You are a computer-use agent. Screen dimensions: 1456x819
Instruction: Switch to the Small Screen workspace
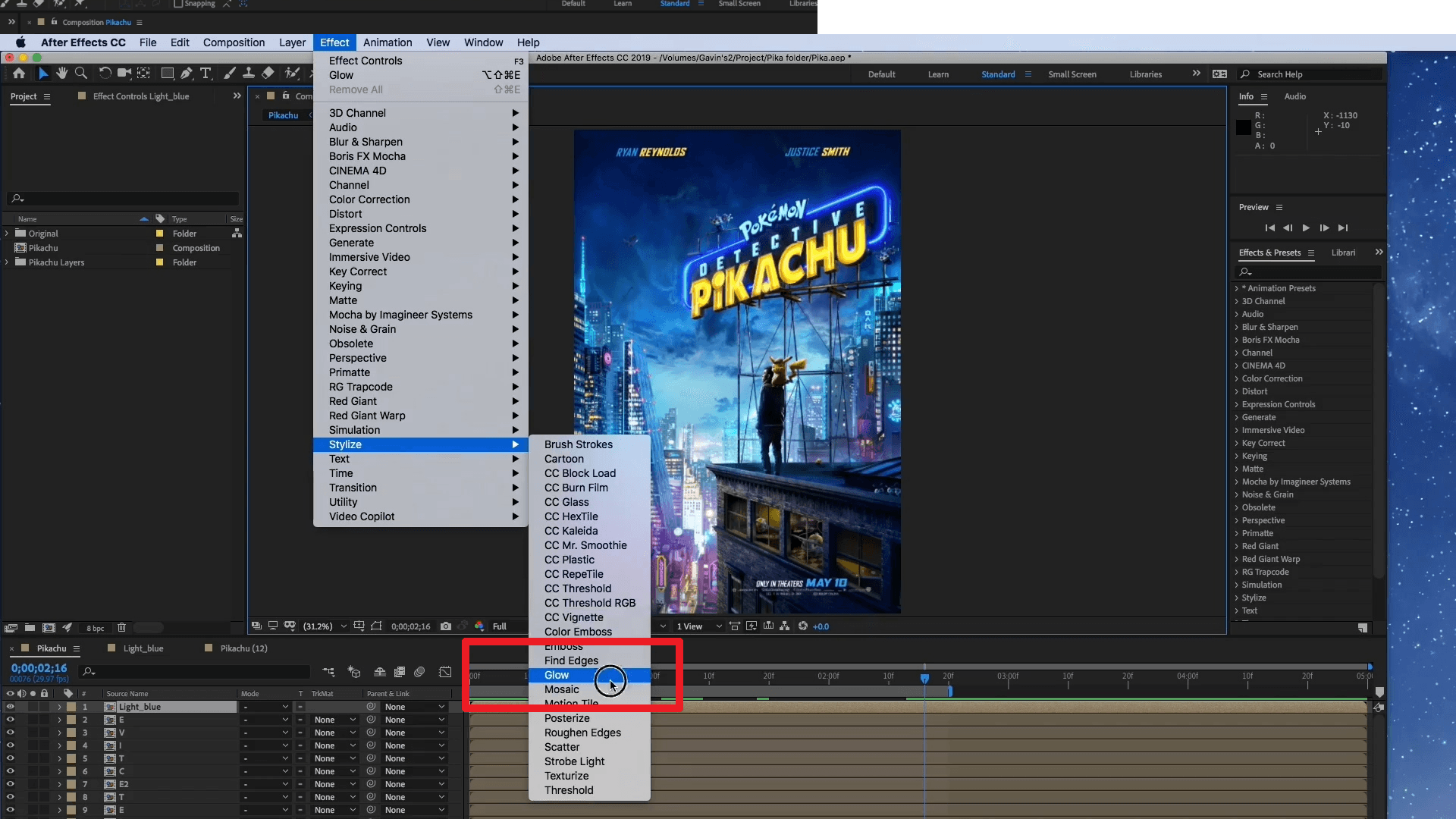pos(1072,74)
